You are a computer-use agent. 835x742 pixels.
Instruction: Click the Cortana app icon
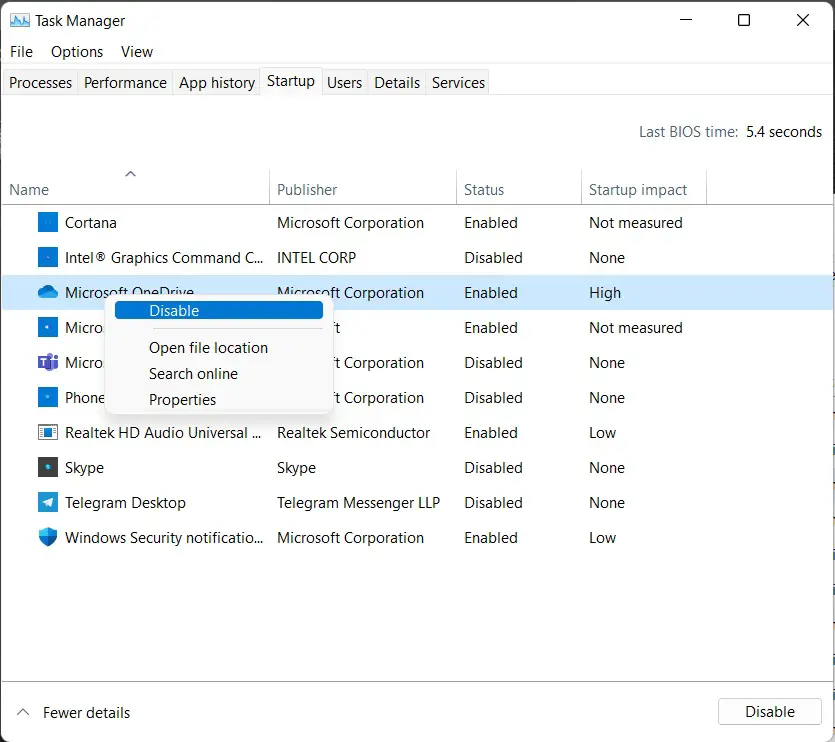[48, 222]
